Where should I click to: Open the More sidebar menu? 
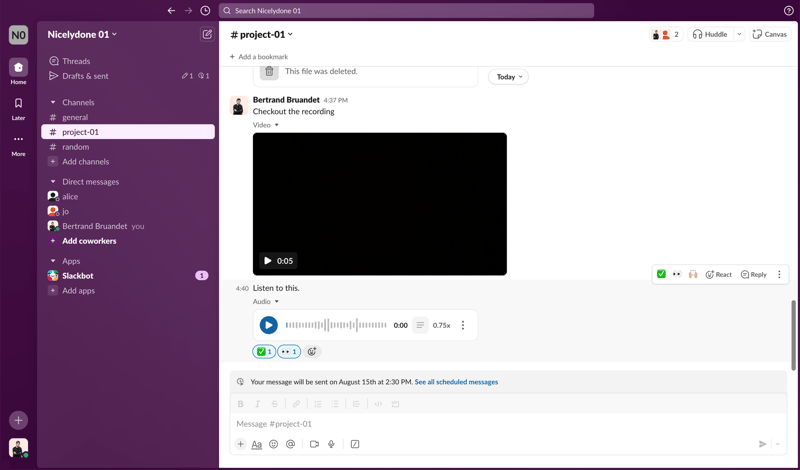[x=18, y=145]
